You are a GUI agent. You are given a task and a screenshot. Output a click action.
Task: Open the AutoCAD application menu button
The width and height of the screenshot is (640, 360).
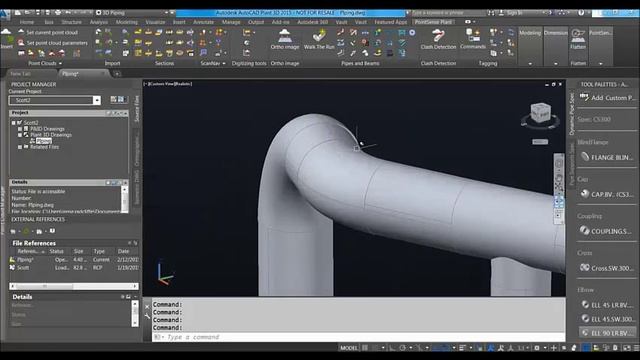(x=5, y=14)
